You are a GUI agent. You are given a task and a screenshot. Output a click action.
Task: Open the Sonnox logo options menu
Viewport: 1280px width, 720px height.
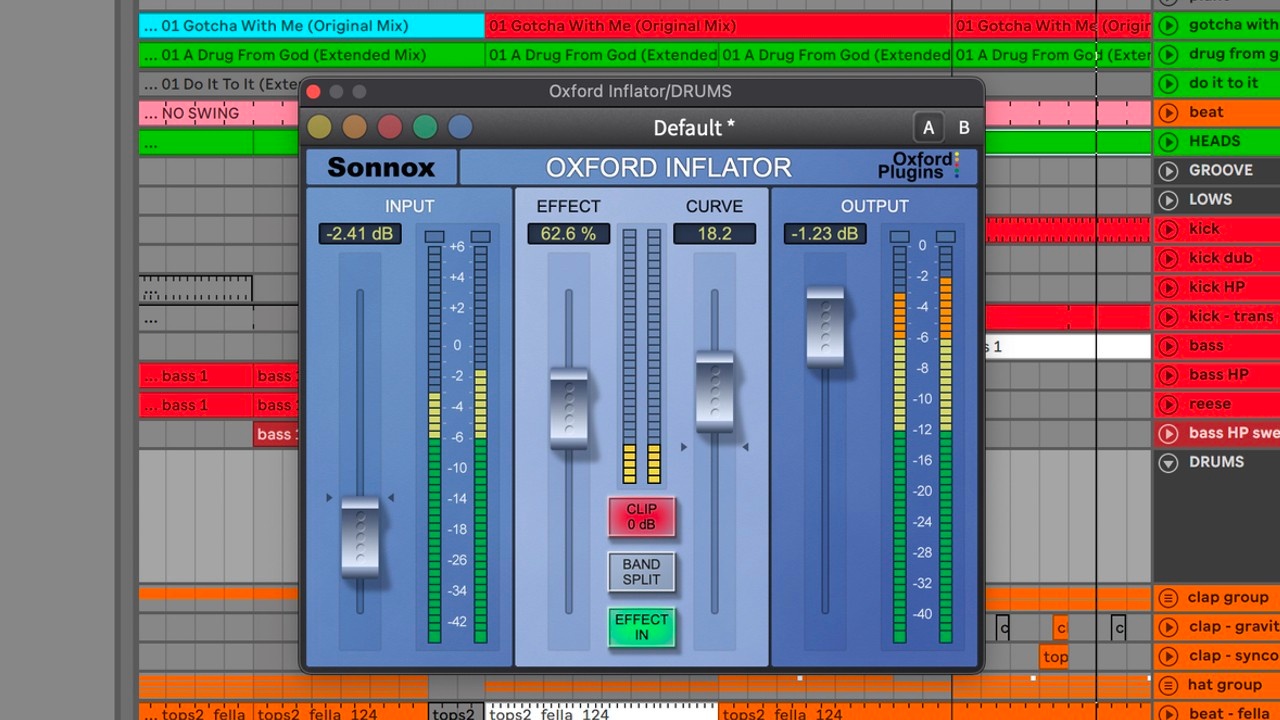click(381, 167)
